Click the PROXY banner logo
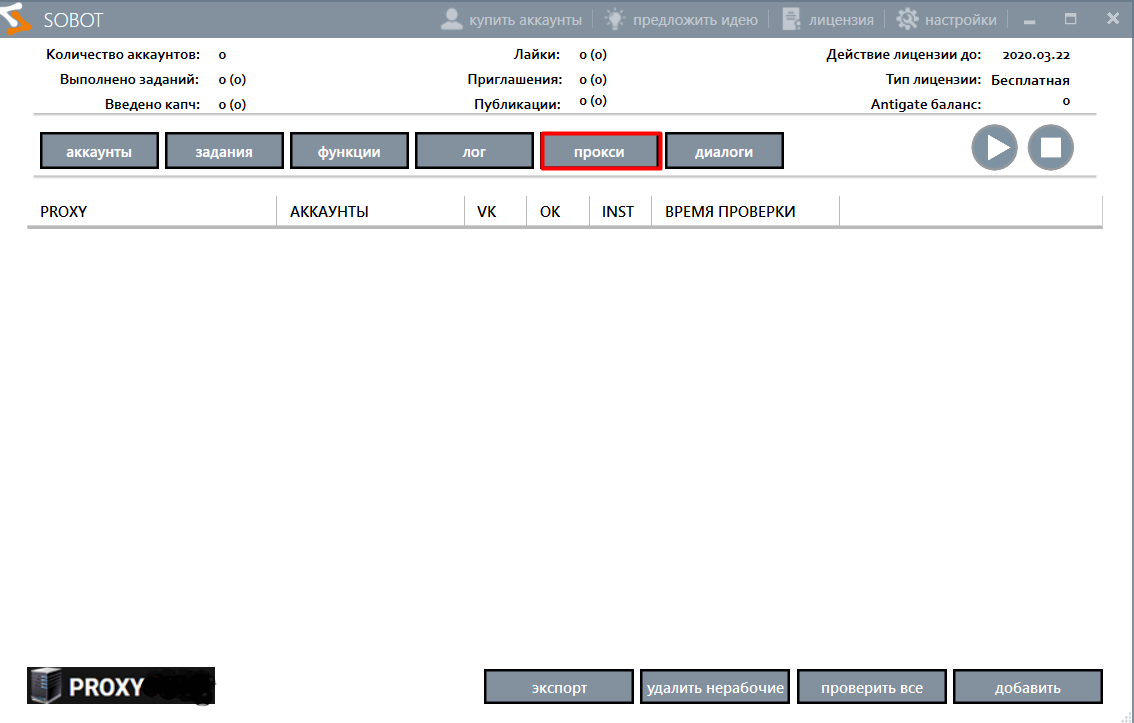 click(x=121, y=686)
